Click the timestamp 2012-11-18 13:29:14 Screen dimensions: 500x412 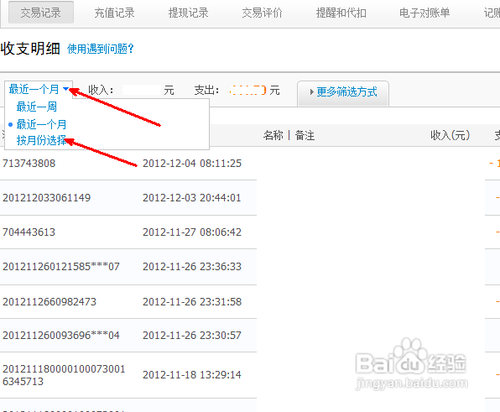(x=192, y=375)
